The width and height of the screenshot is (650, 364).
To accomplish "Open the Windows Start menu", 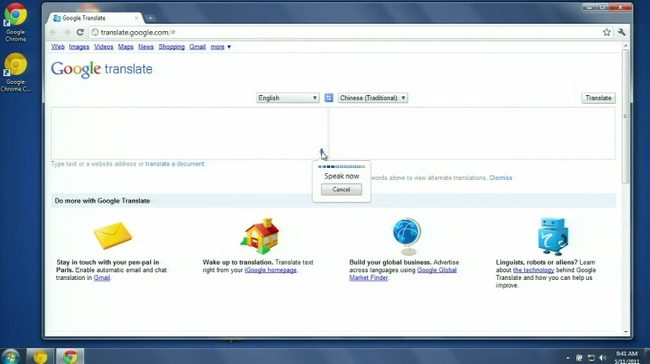I will point(10,357).
